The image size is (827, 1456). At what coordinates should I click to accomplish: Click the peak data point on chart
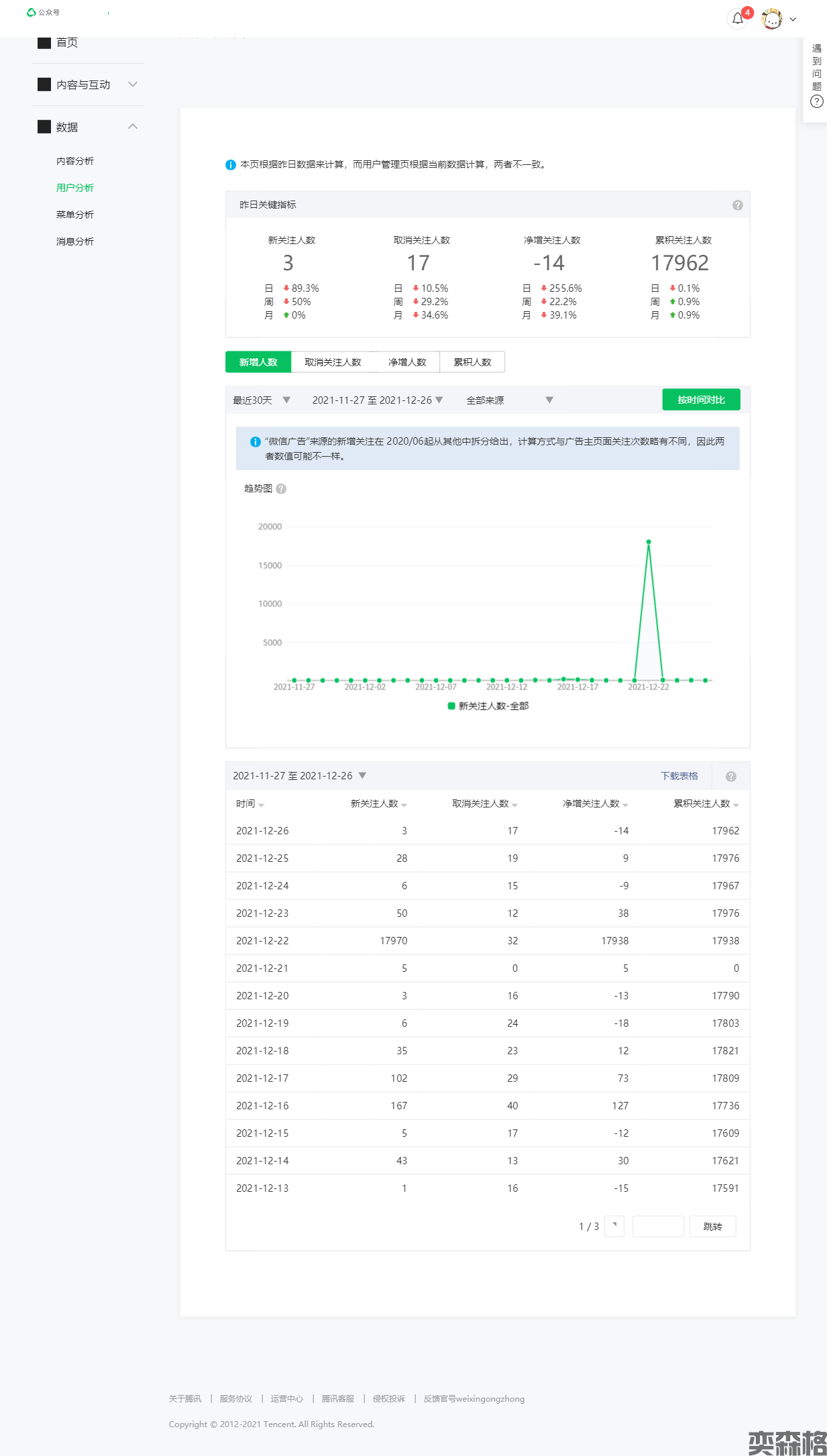coord(648,542)
